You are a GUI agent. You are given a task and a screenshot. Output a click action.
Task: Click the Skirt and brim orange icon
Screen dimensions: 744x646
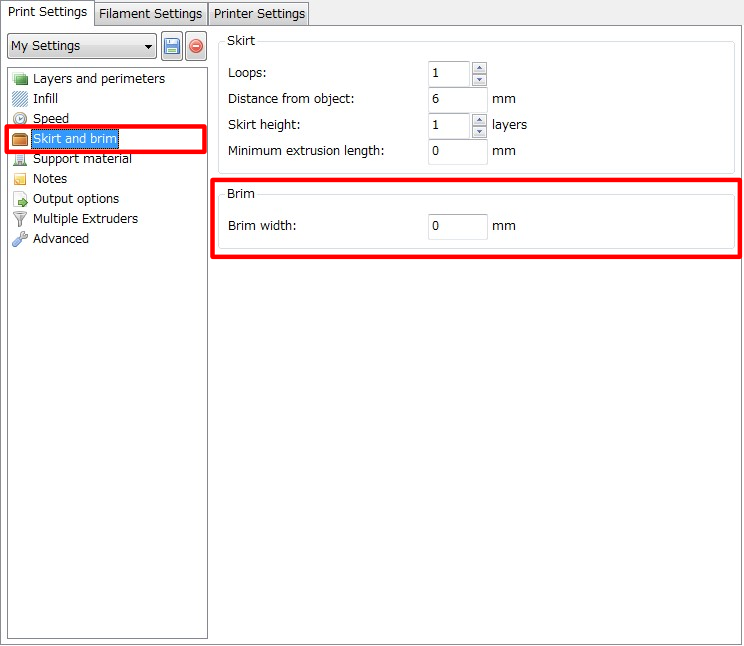pyautogui.click(x=20, y=139)
